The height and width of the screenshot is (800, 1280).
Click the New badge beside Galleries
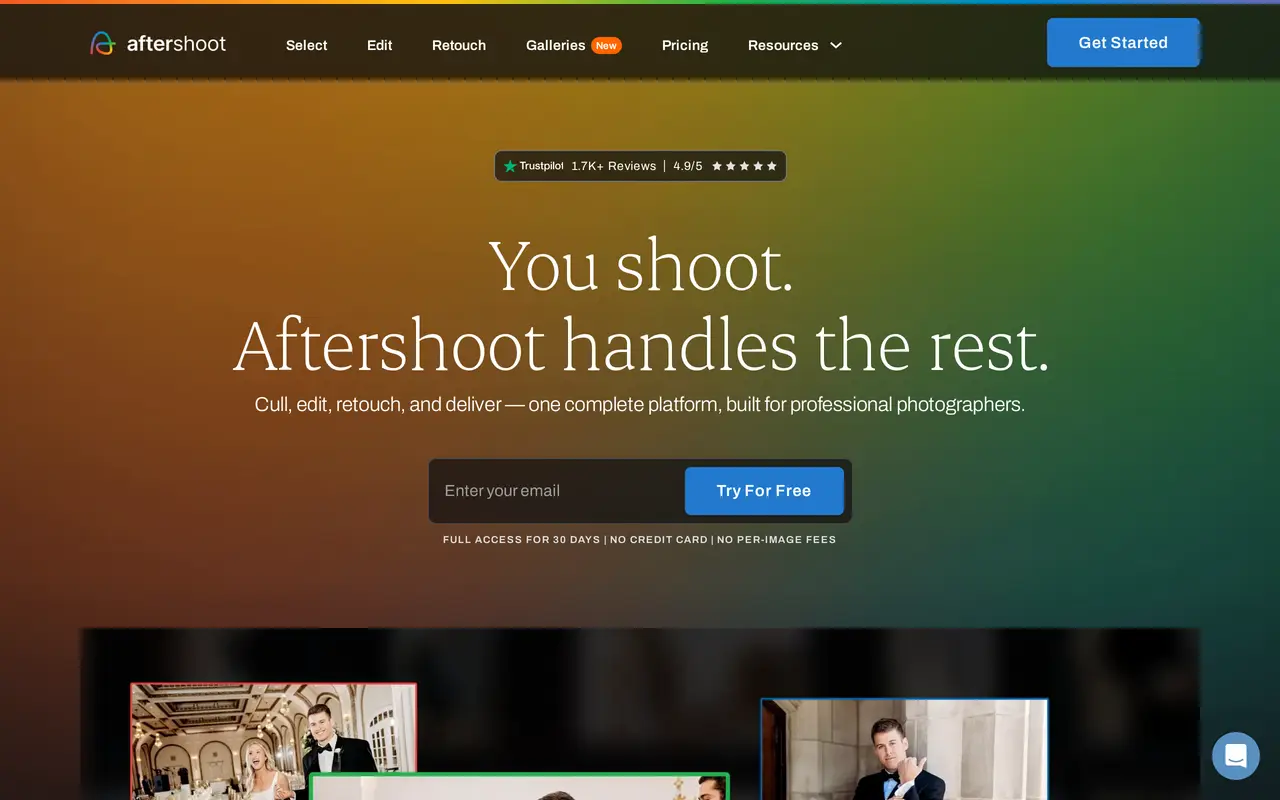606,45
